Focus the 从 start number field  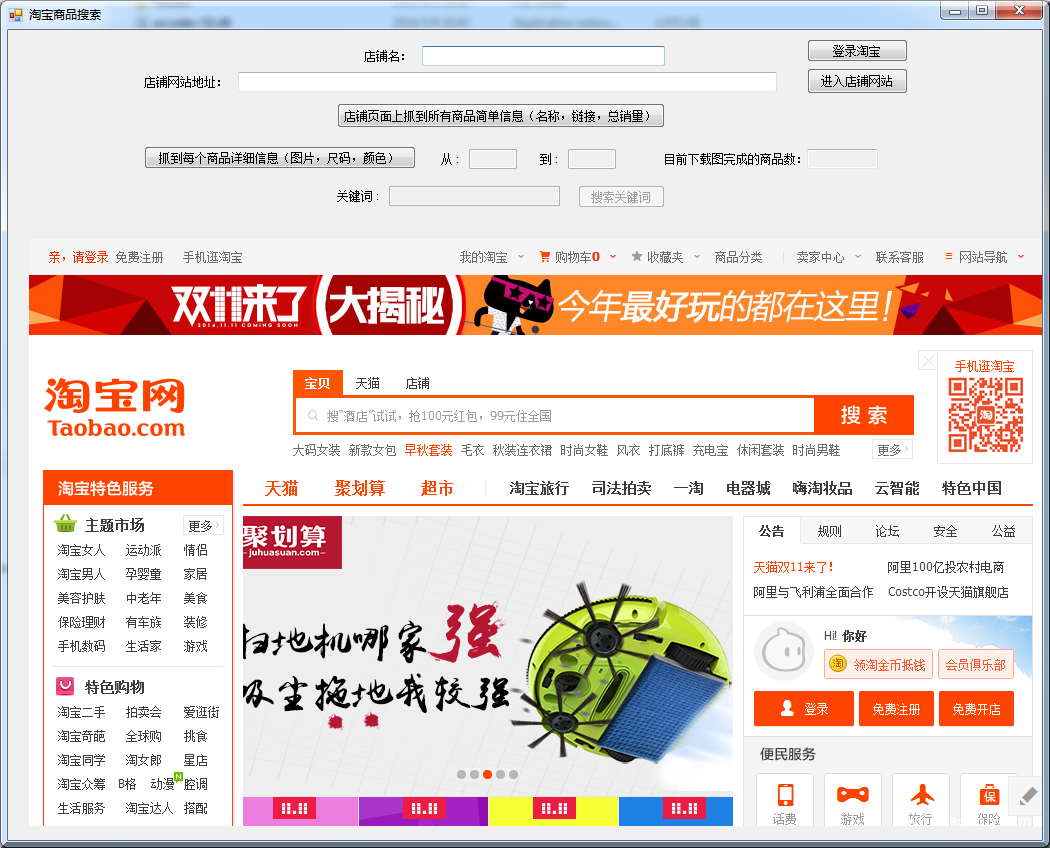[493, 159]
